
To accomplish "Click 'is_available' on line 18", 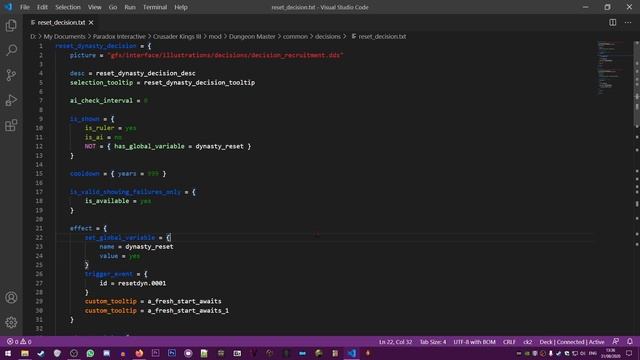I will [x=107, y=201].
